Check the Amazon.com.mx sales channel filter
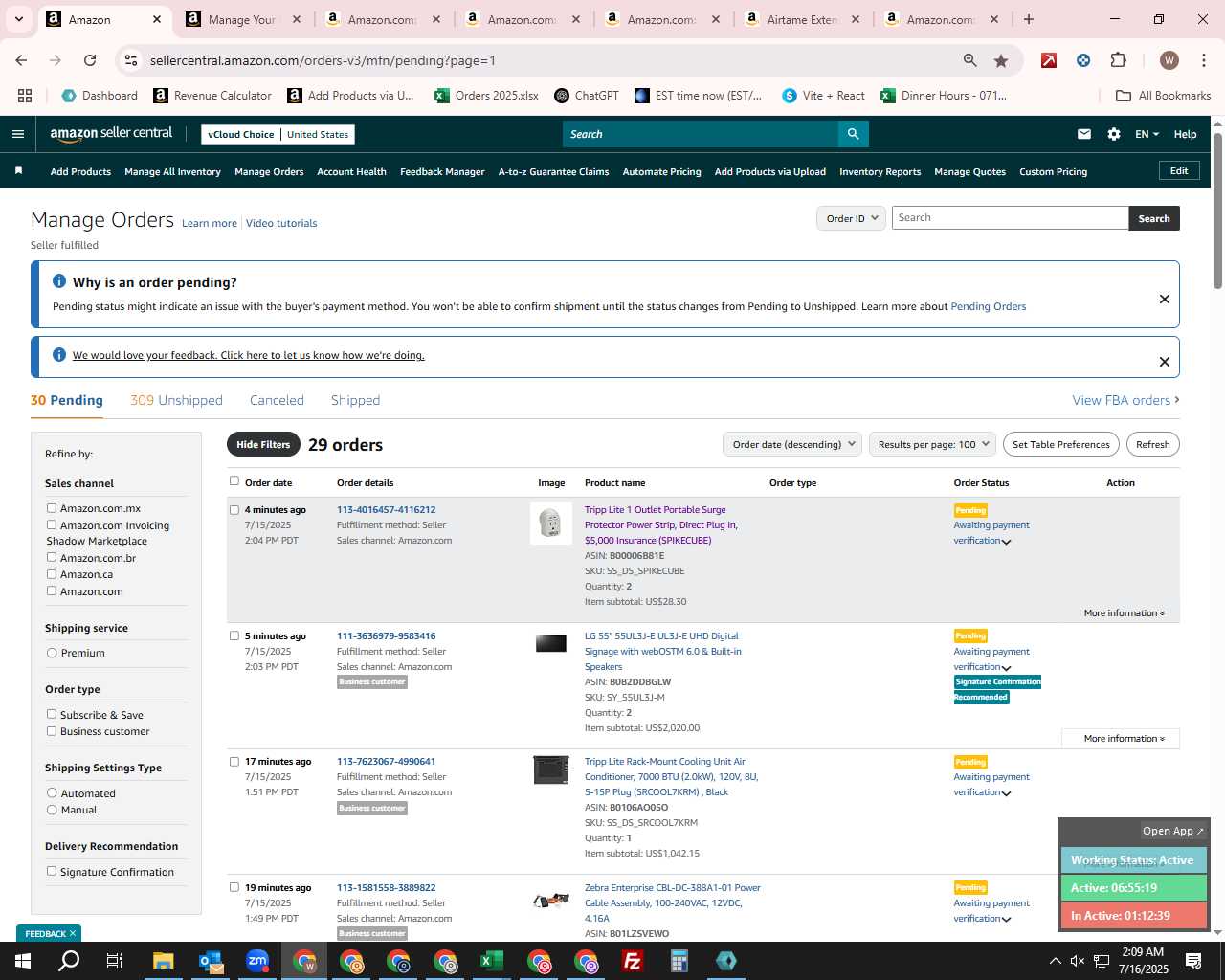 [52, 508]
